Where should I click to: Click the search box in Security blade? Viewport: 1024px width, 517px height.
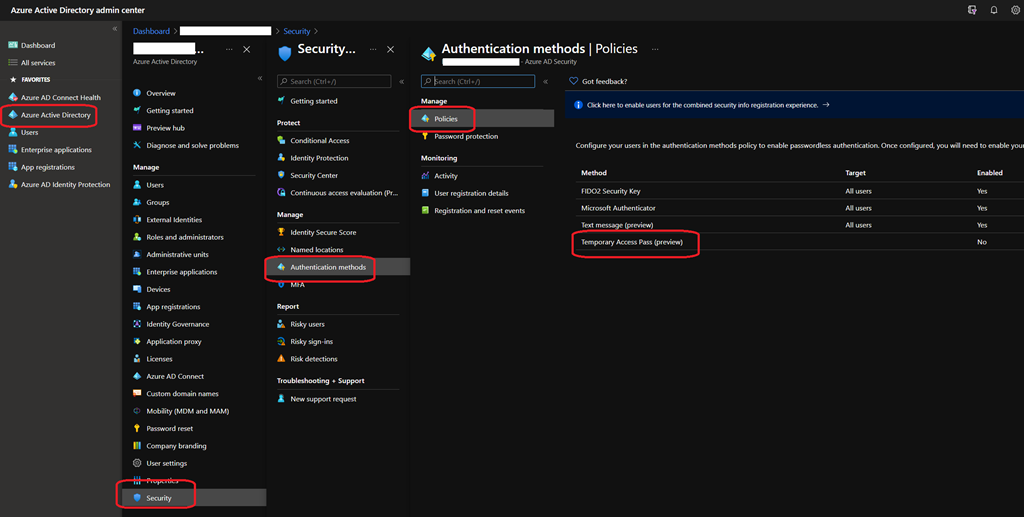pyautogui.click(x=334, y=81)
